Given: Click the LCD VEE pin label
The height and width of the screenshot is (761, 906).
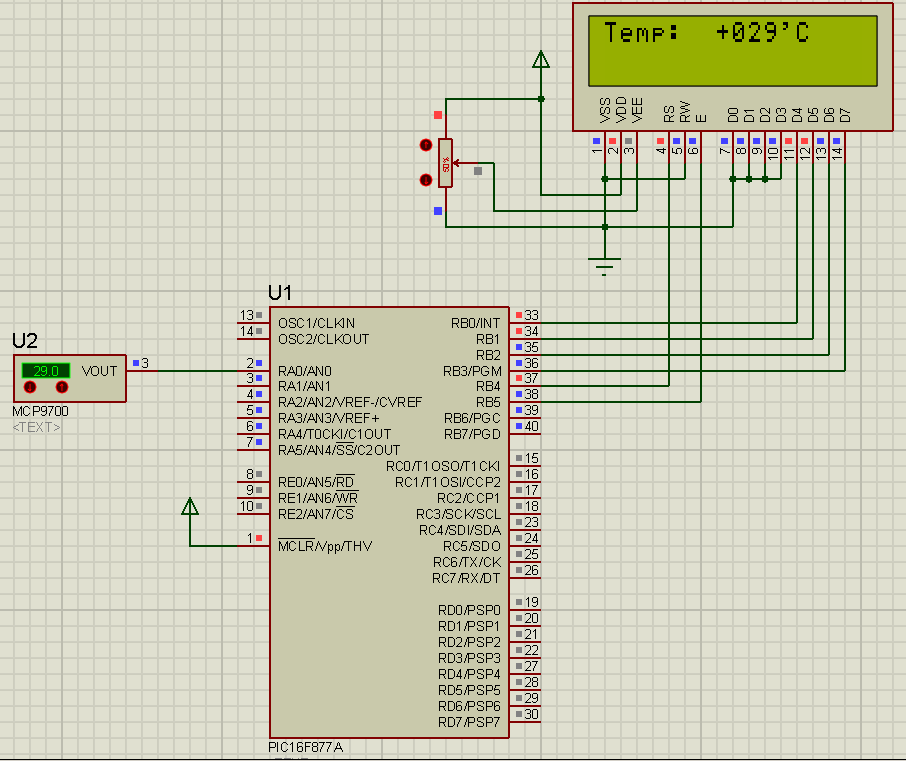Looking at the screenshot, I should (x=637, y=110).
